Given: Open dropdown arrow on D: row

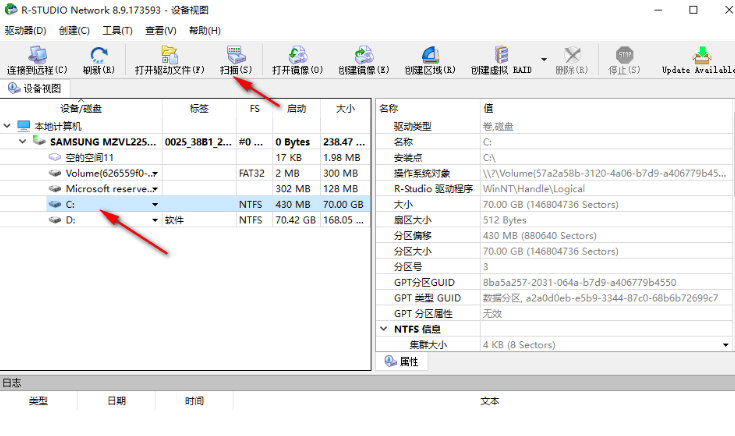Looking at the screenshot, I should (155, 220).
